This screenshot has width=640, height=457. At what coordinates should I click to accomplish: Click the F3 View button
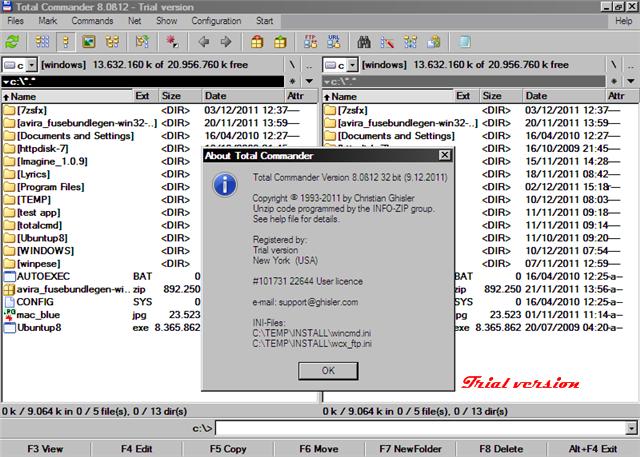click(45, 449)
